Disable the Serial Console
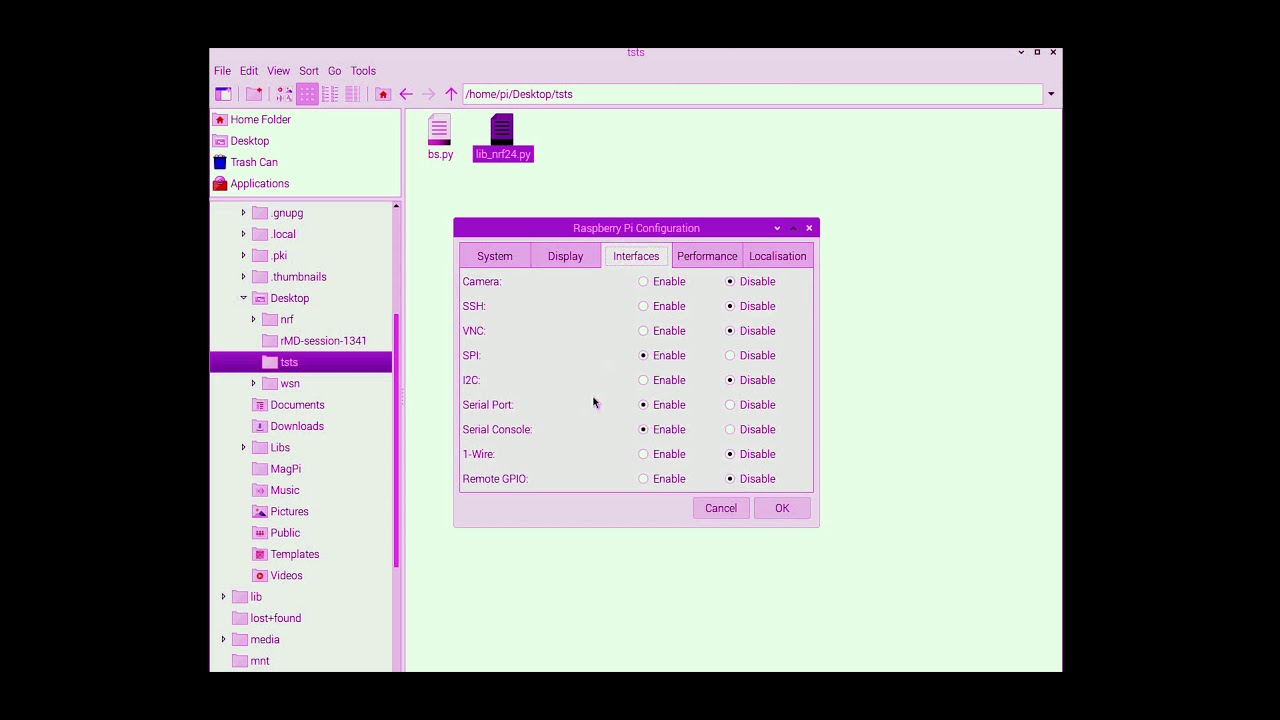 [x=730, y=430]
